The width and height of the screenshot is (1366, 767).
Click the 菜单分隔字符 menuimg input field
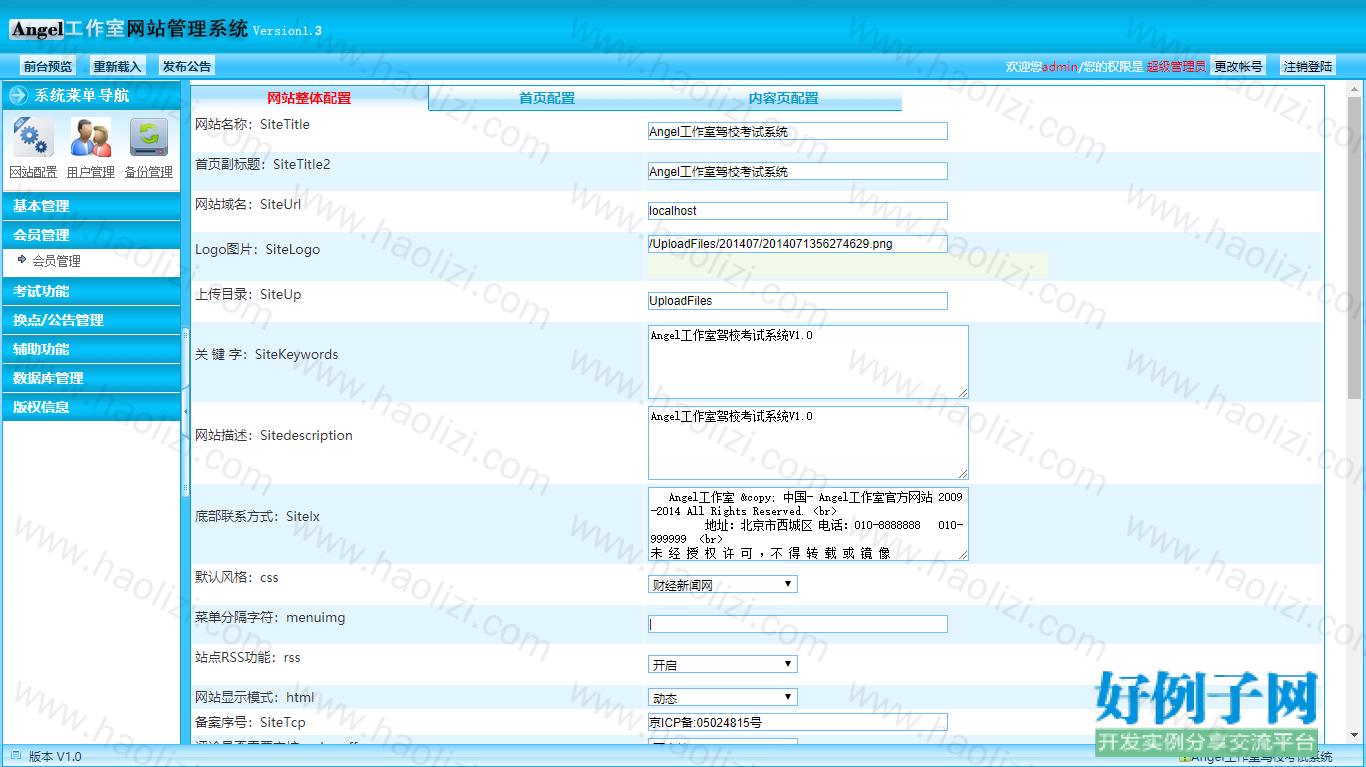point(798,624)
